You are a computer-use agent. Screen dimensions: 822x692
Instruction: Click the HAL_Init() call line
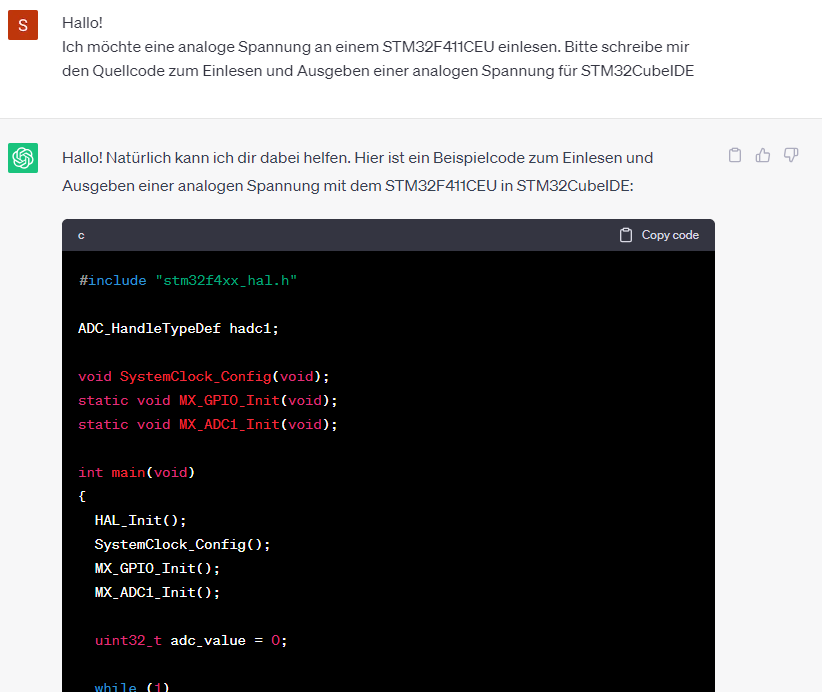[140, 521]
